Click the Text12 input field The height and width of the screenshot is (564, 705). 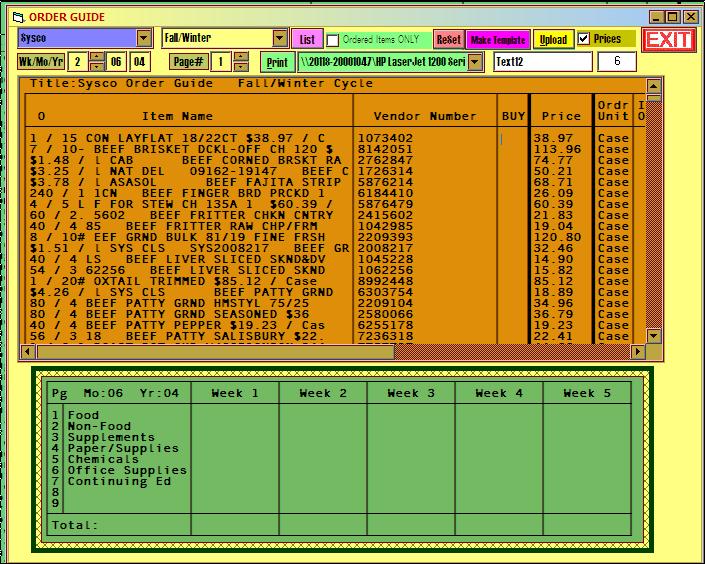543,62
